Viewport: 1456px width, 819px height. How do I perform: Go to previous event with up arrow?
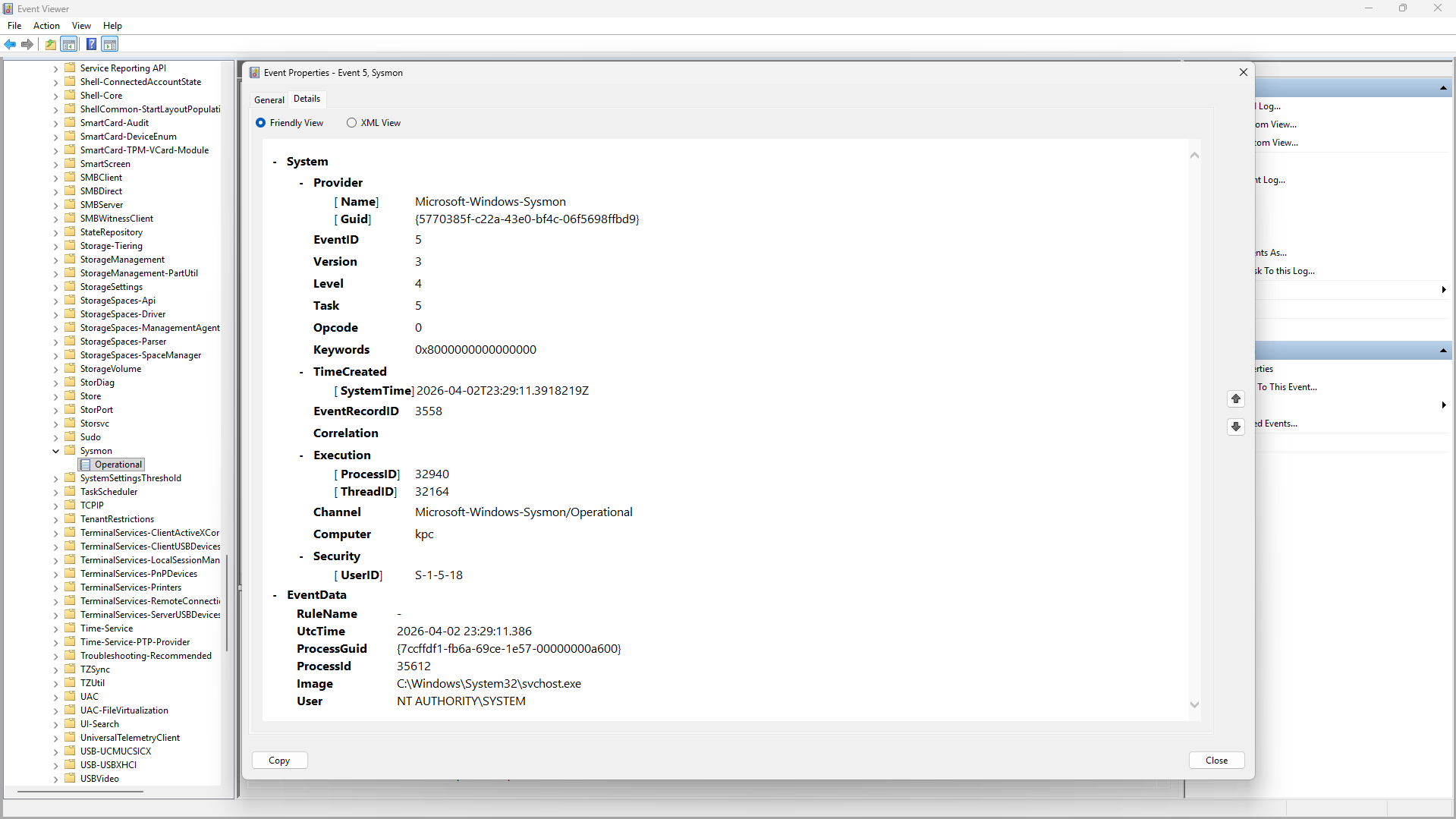(x=1236, y=398)
